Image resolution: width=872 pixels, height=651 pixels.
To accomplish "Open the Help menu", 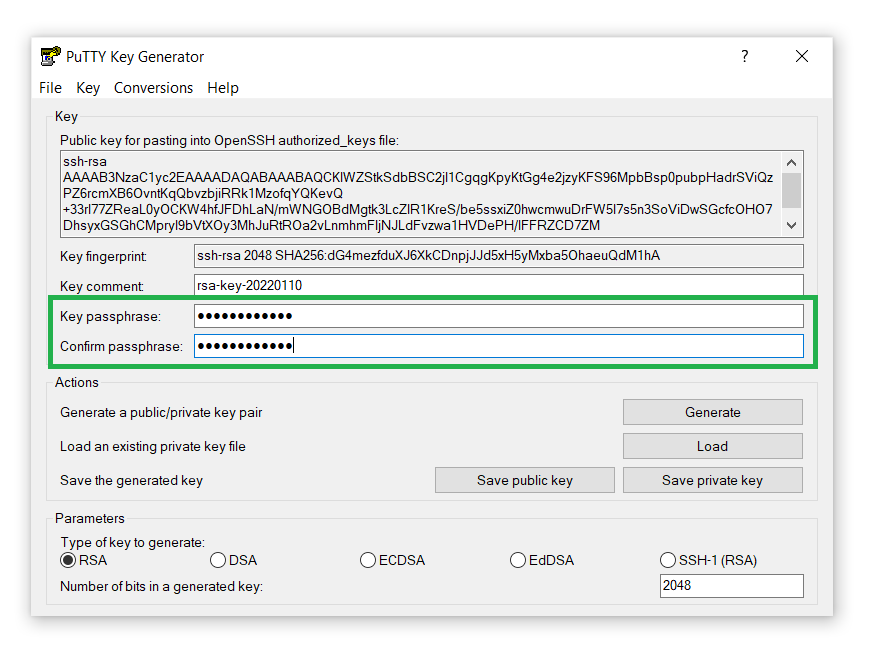I will coord(222,88).
